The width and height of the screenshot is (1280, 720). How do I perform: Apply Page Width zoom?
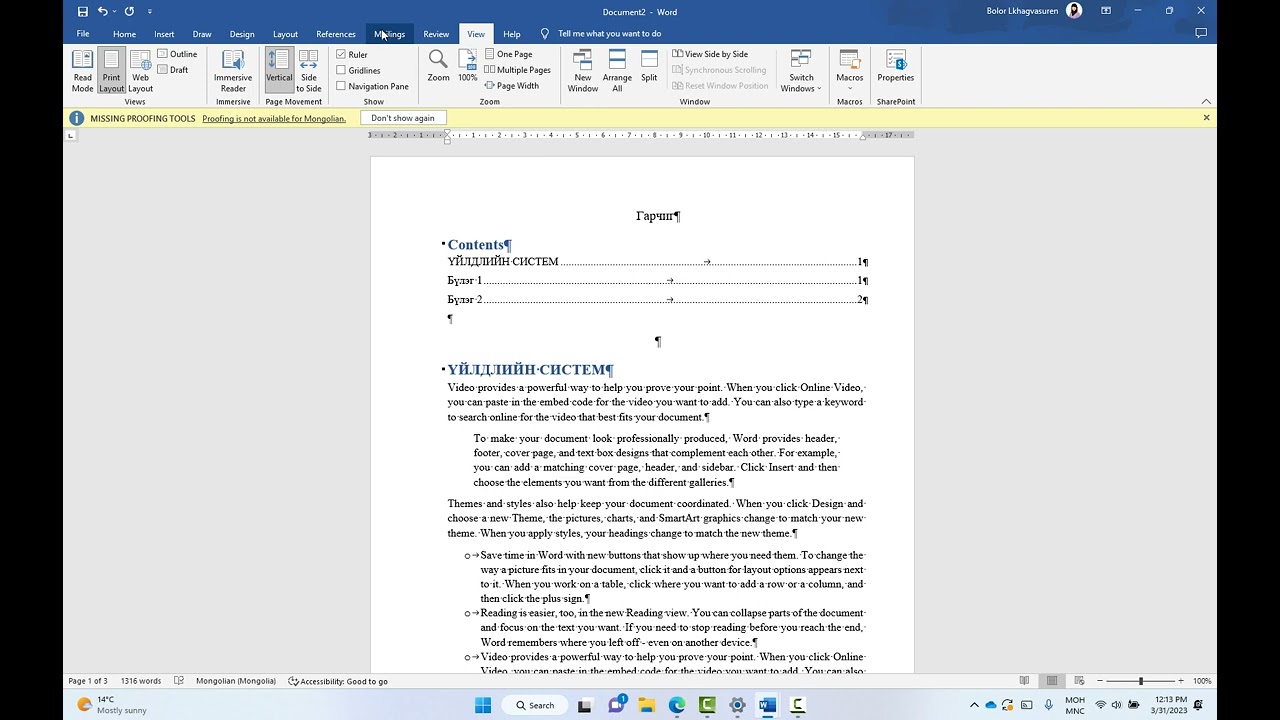512,86
